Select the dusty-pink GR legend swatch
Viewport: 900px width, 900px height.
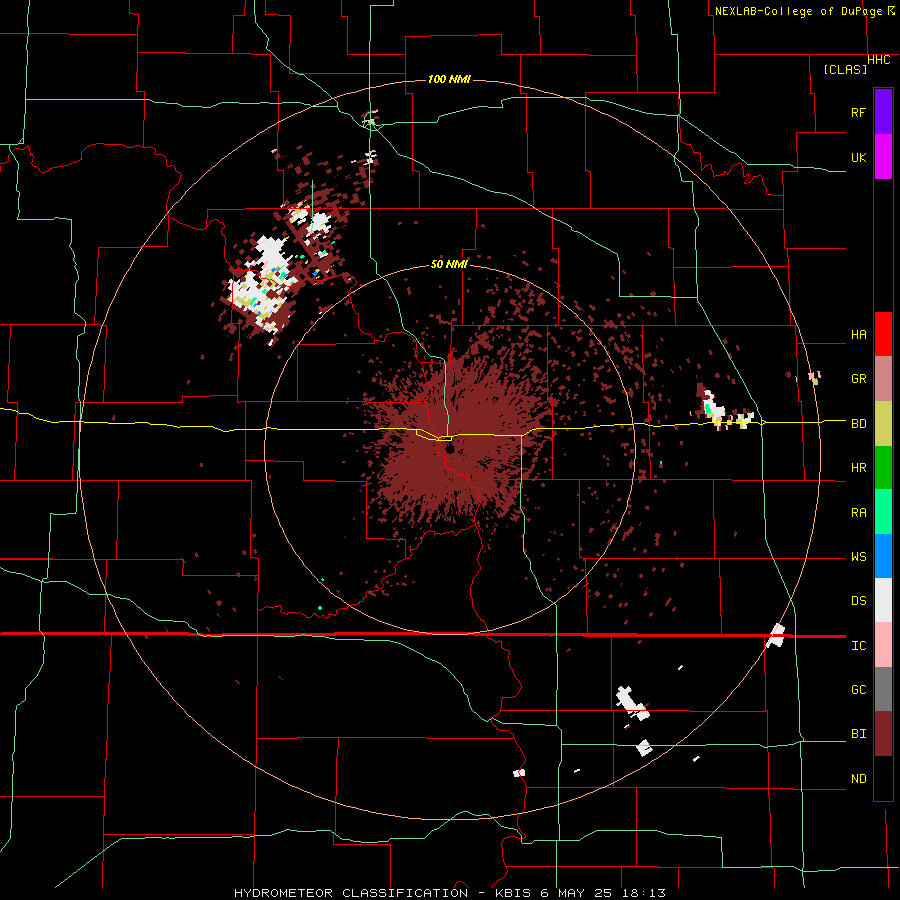point(883,379)
